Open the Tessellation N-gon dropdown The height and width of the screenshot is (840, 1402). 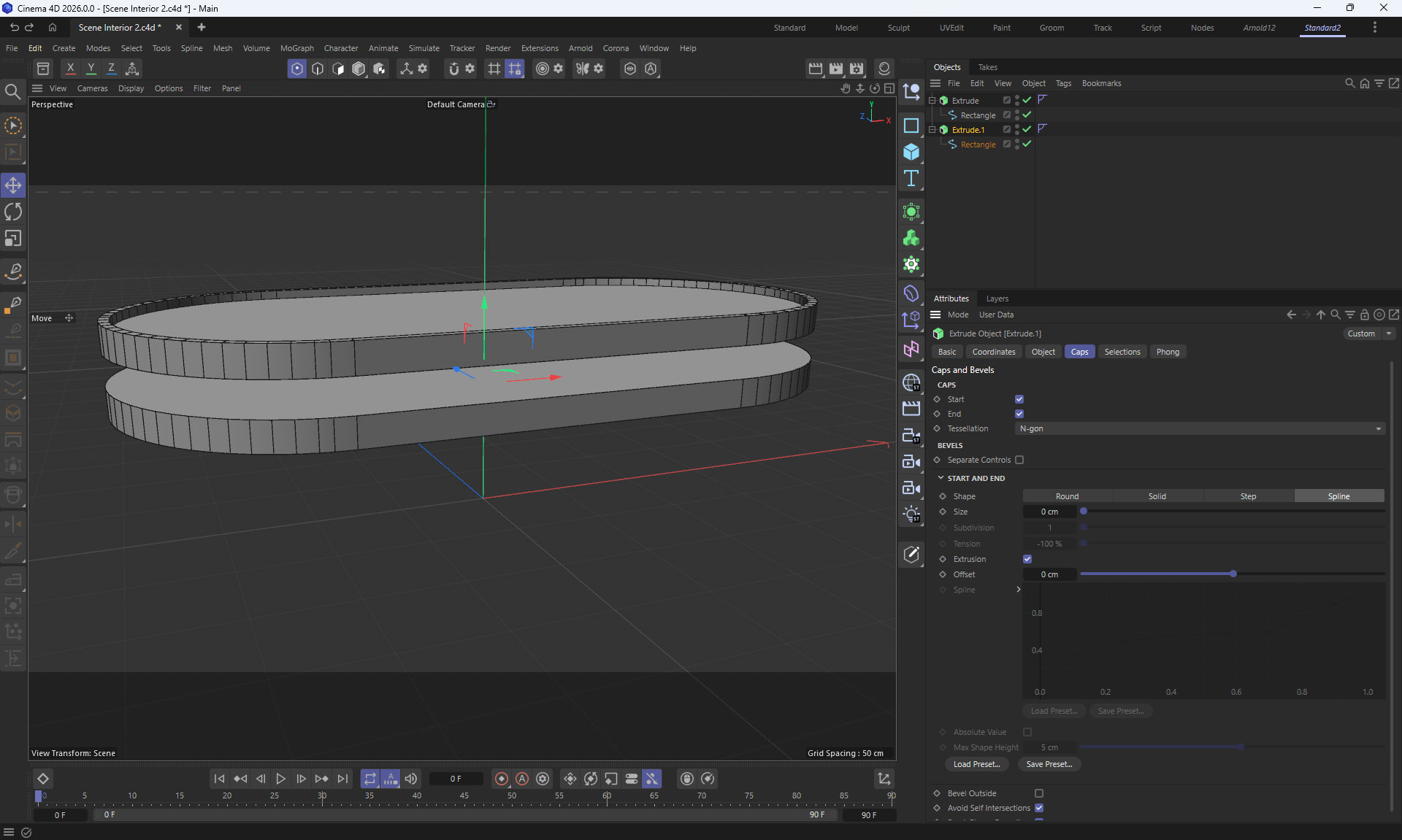pyautogui.click(x=1200, y=428)
